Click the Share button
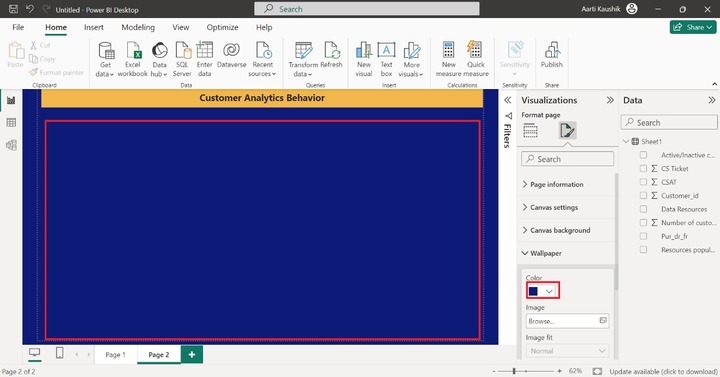The width and height of the screenshot is (720, 377). coord(692,27)
